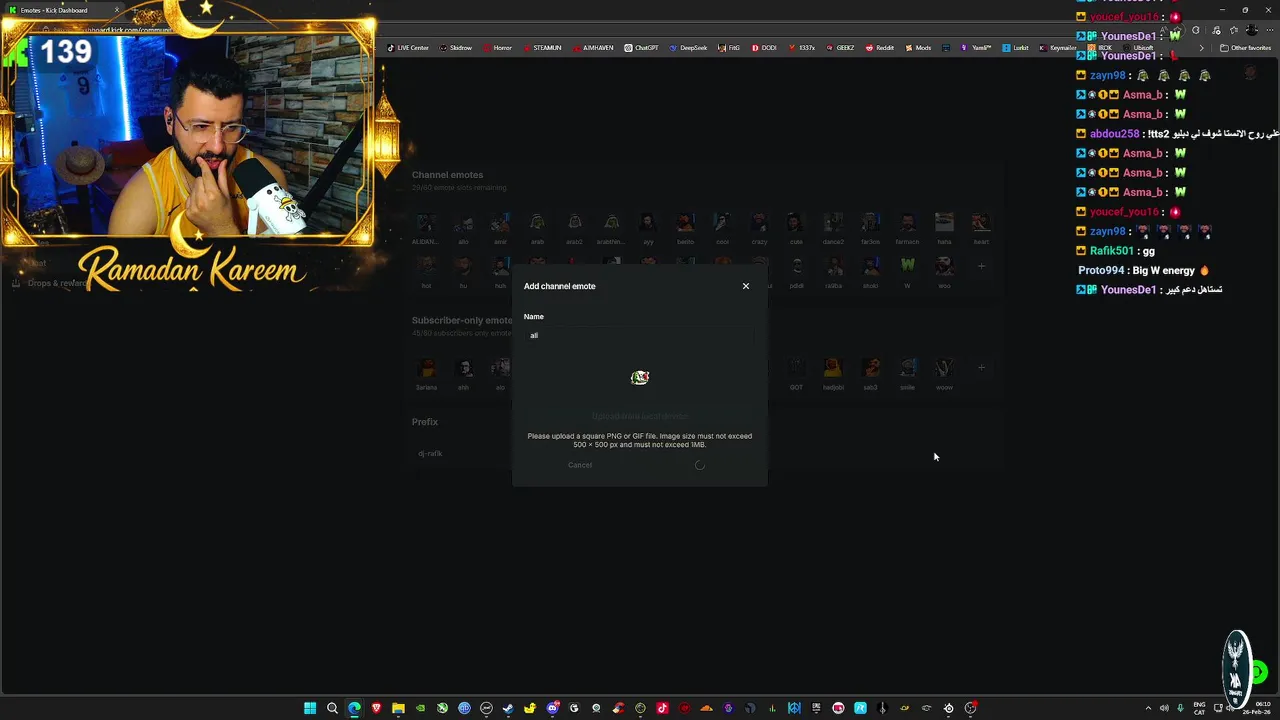
Task: Open the 'Skidrow' bookmark
Action: coord(455,48)
